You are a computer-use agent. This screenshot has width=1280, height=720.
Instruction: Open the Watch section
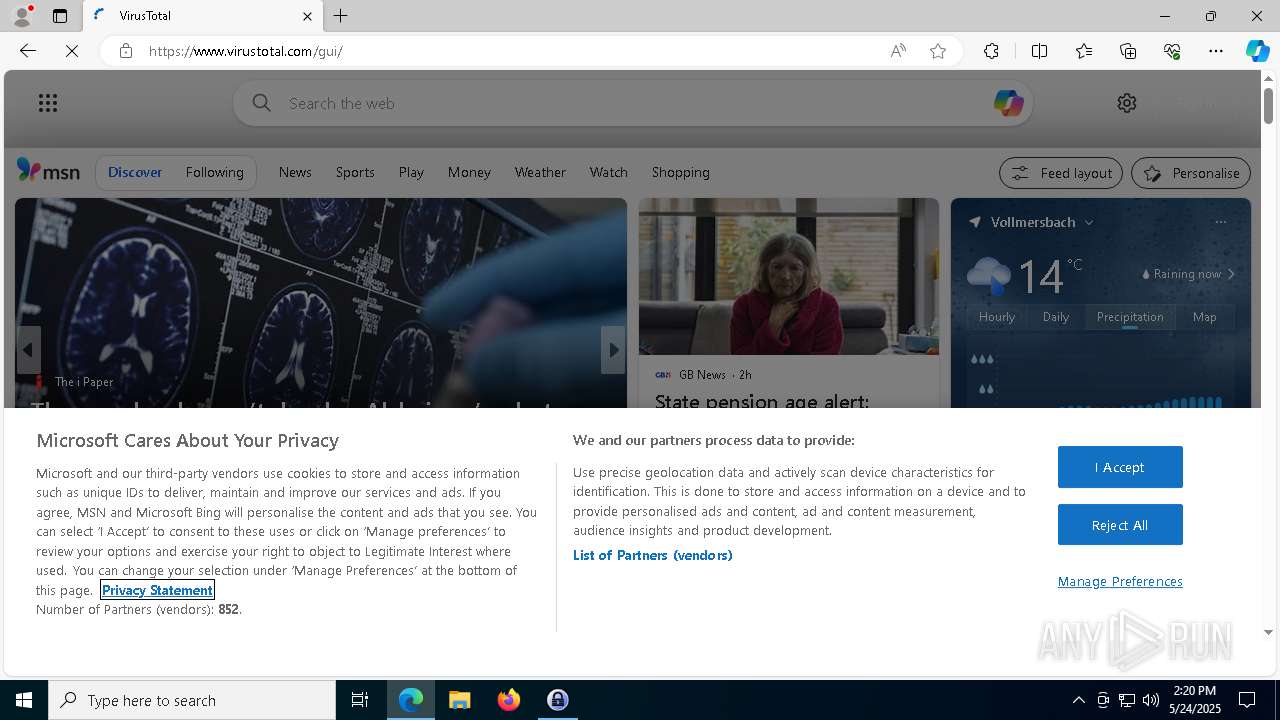pos(608,172)
